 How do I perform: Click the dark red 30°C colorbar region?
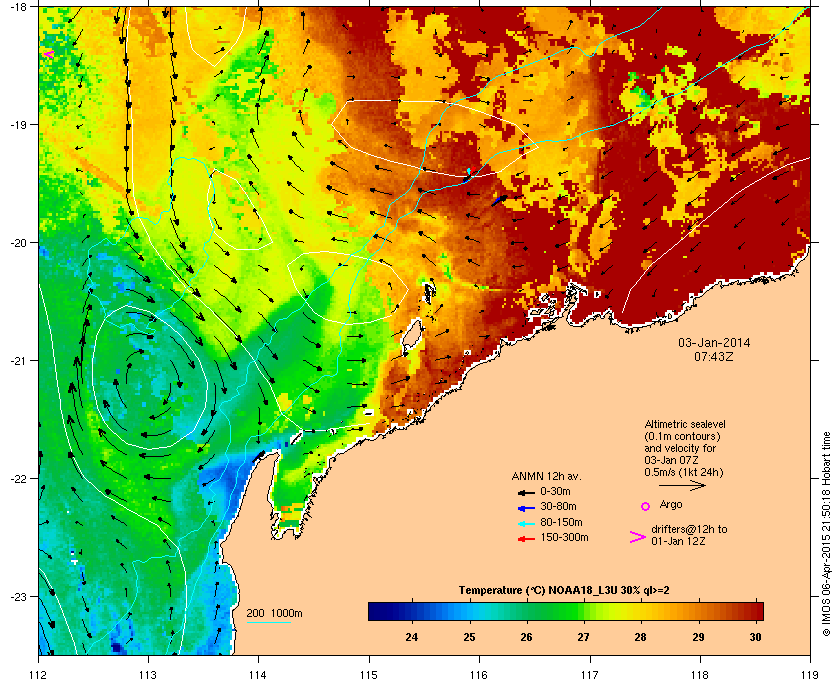755,611
